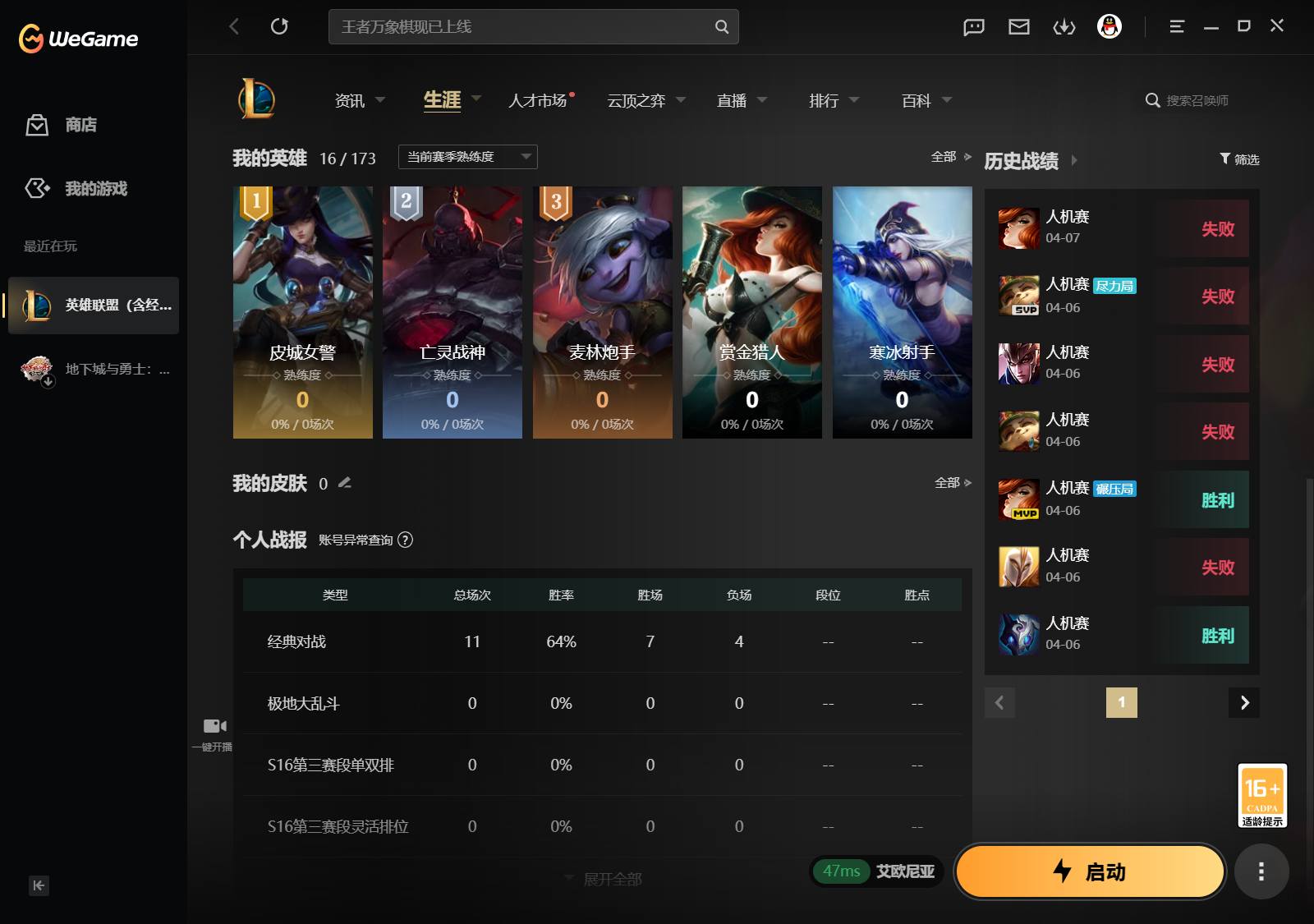Click the WeGame logo

tap(78, 39)
